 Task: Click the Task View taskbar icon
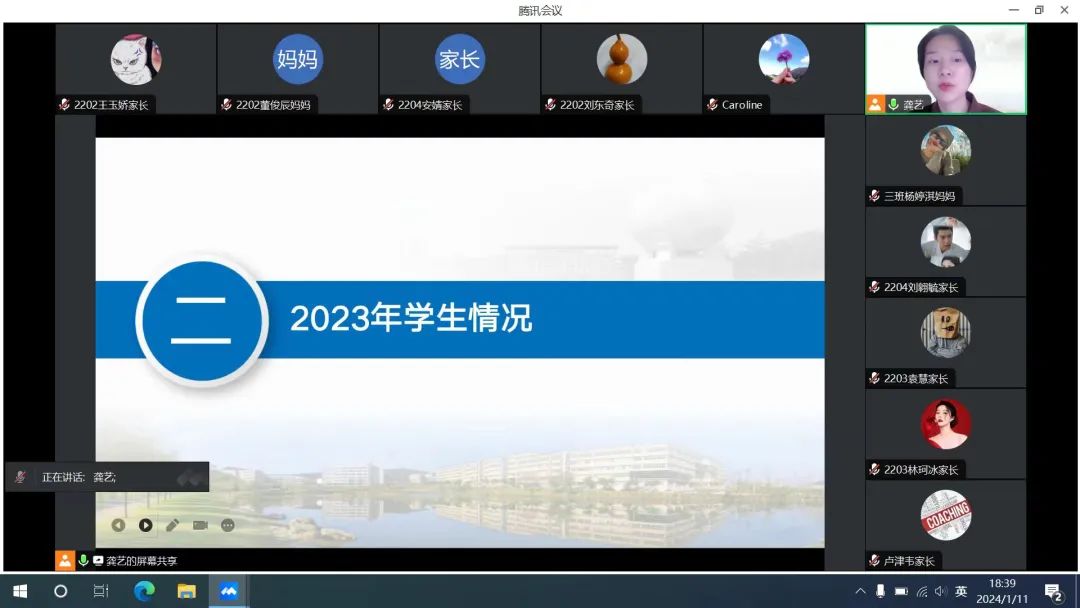click(x=101, y=591)
